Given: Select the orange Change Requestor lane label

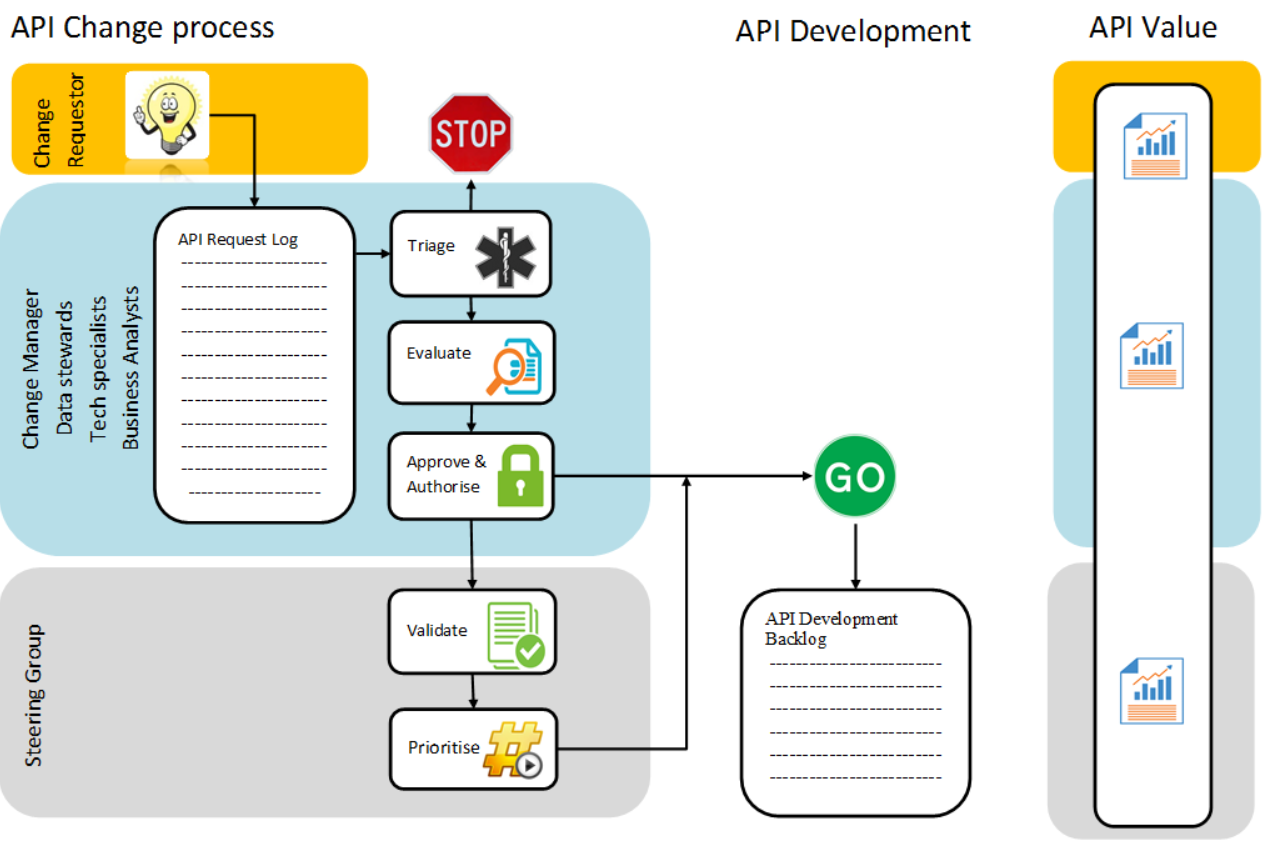Looking at the screenshot, I should point(56,120).
